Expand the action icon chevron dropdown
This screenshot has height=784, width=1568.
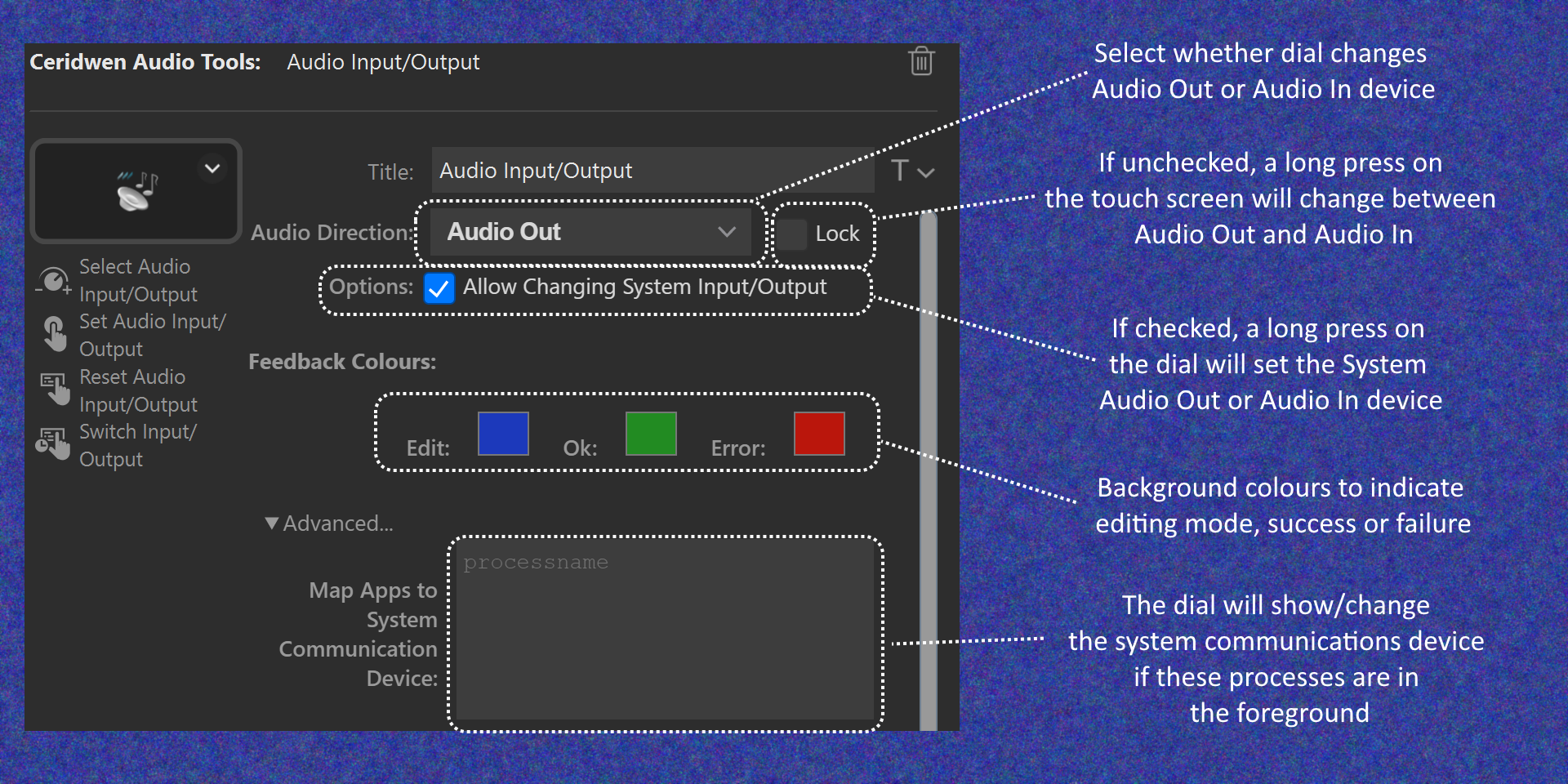[212, 169]
